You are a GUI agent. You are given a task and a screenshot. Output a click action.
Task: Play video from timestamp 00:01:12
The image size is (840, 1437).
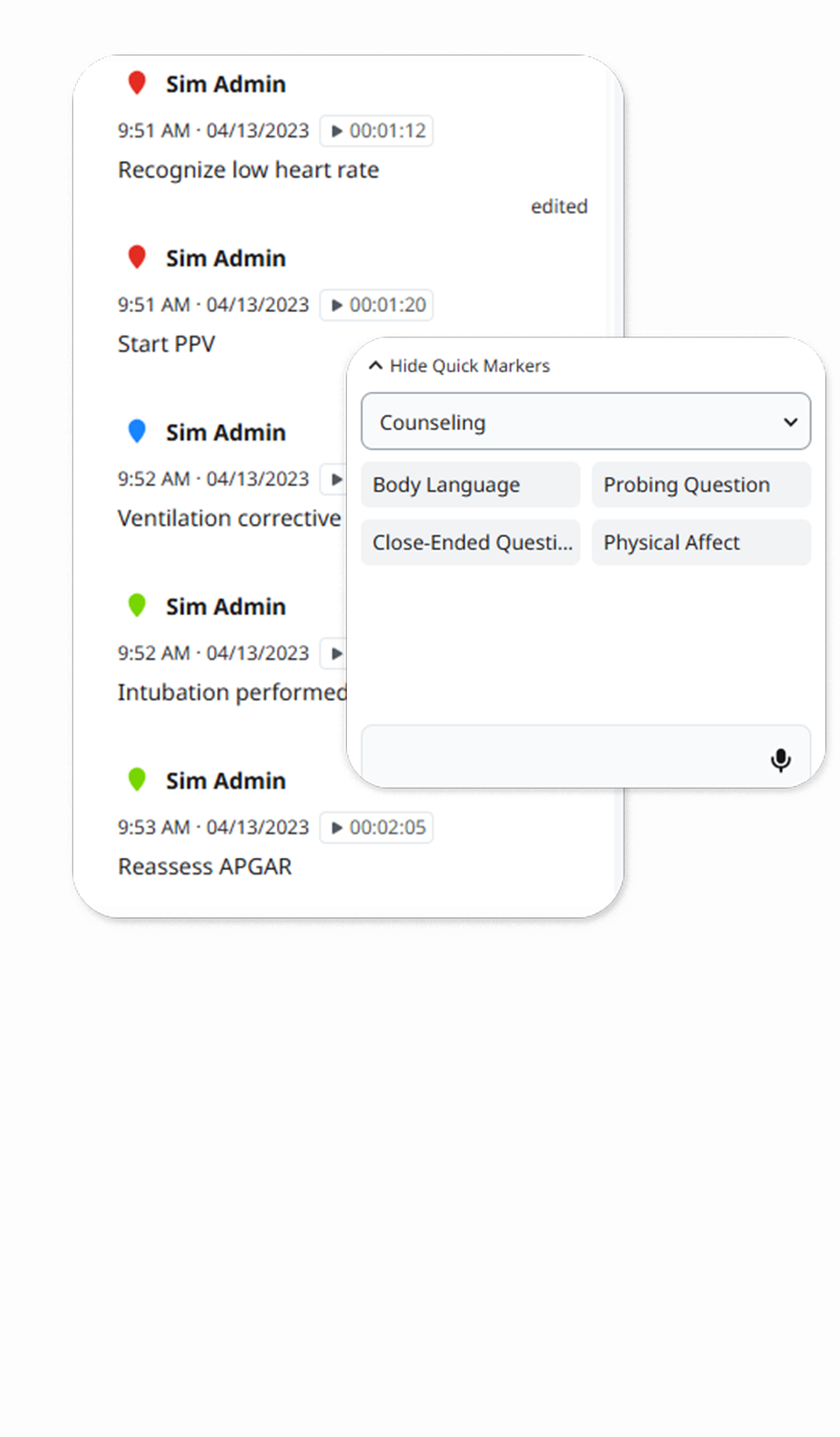click(377, 131)
